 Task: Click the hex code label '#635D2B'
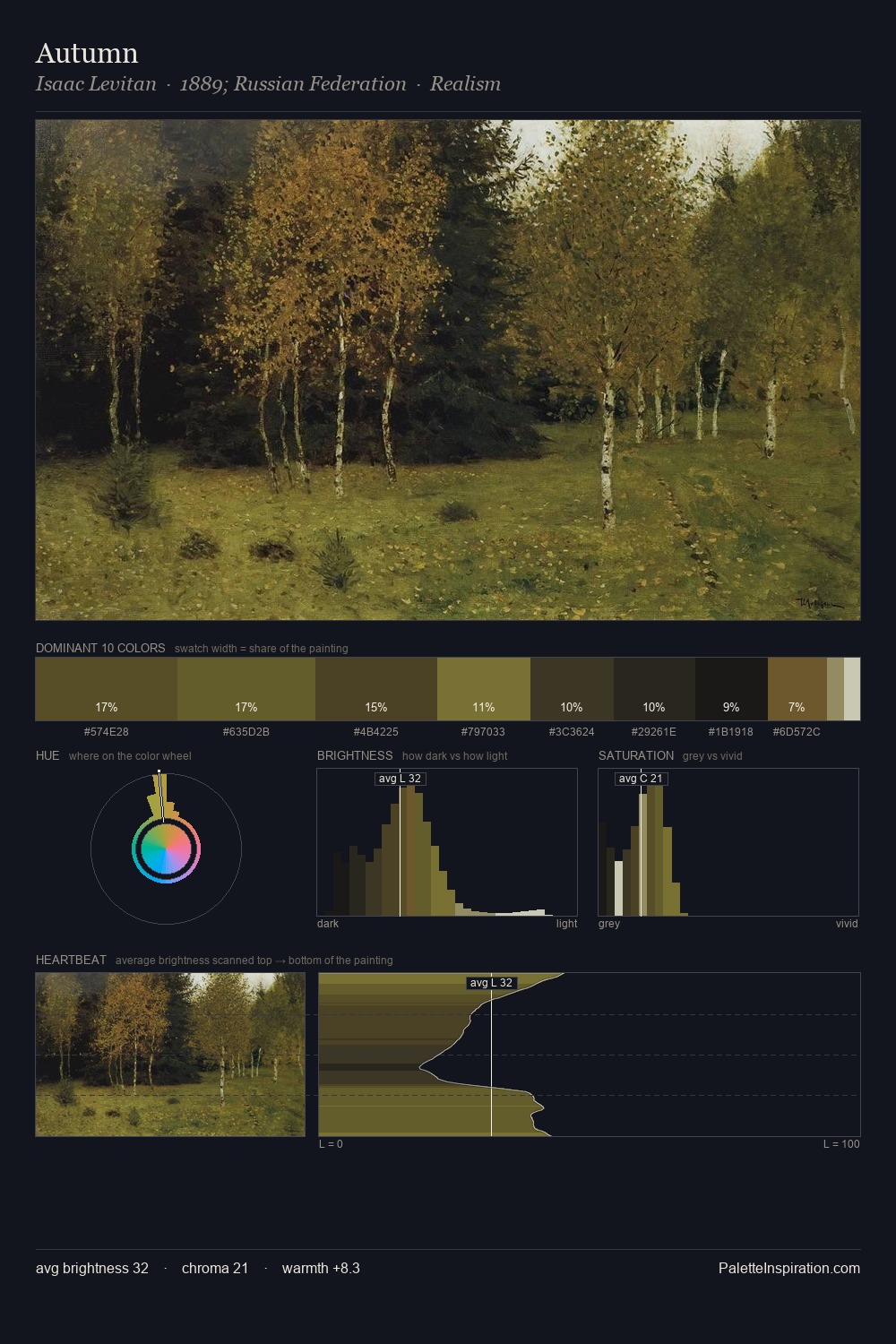(246, 732)
